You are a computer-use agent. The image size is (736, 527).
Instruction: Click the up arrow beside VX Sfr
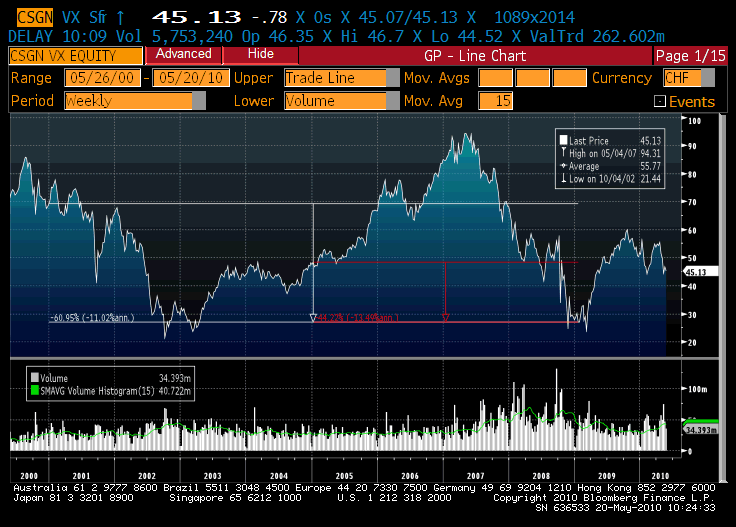pos(120,18)
